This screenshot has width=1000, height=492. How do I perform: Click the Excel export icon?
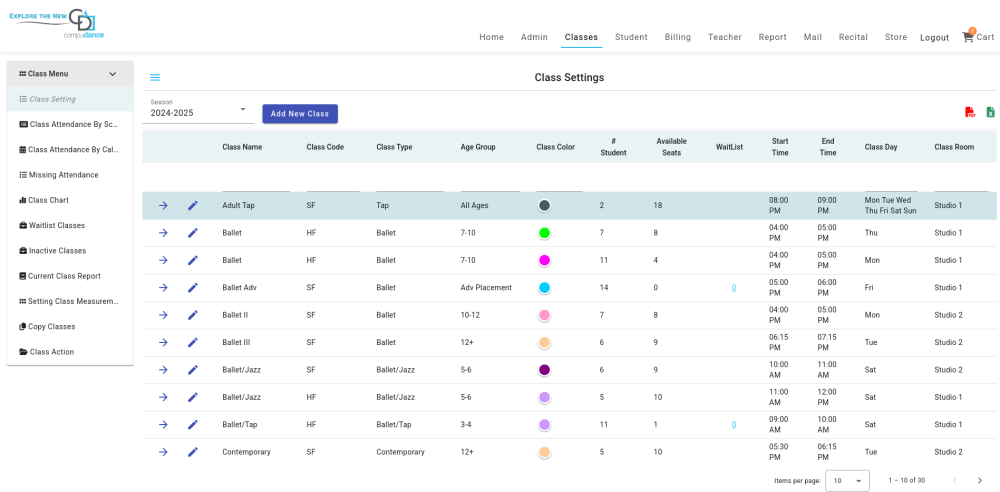(990, 113)
